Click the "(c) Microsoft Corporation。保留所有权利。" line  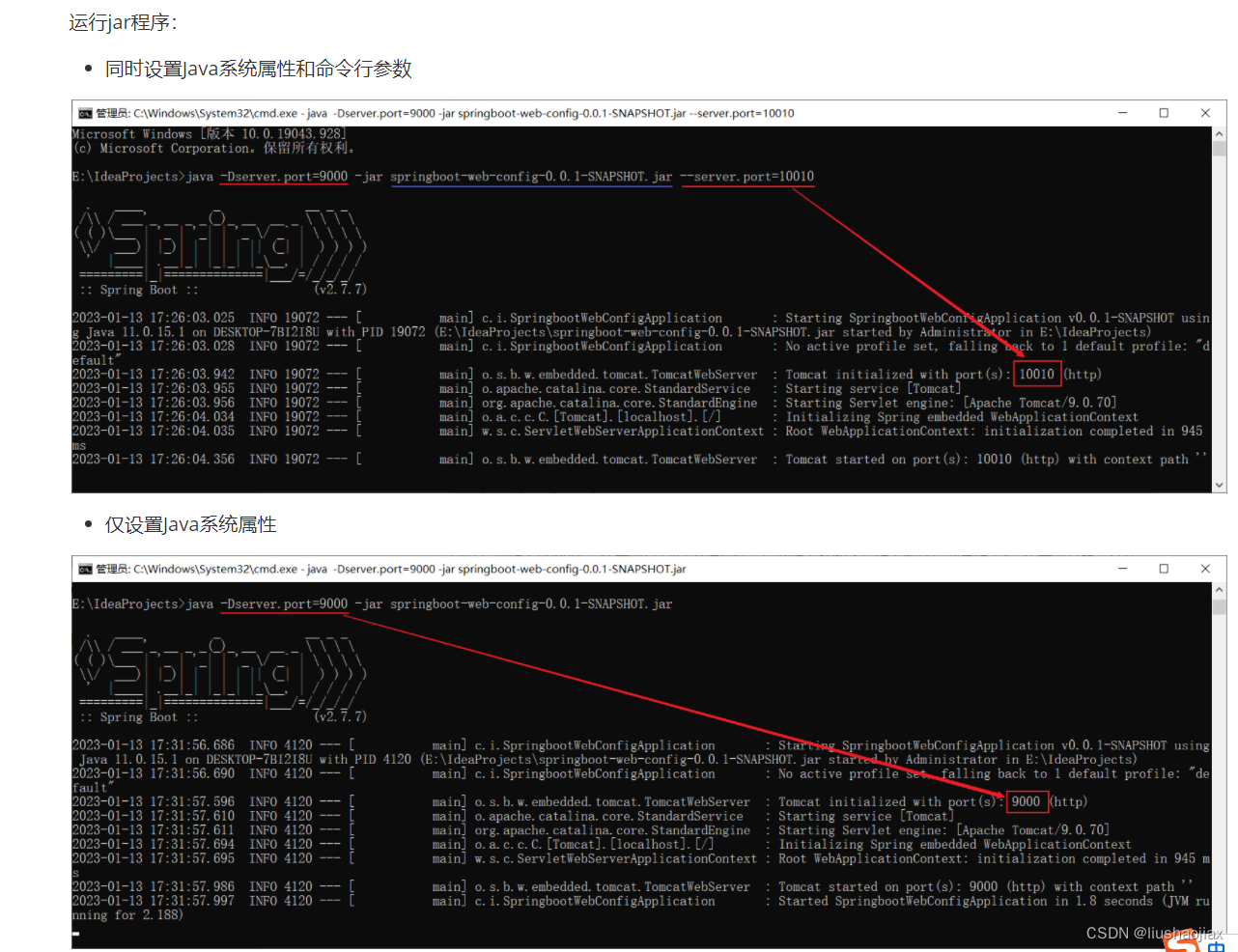click(x=214, y=149)
